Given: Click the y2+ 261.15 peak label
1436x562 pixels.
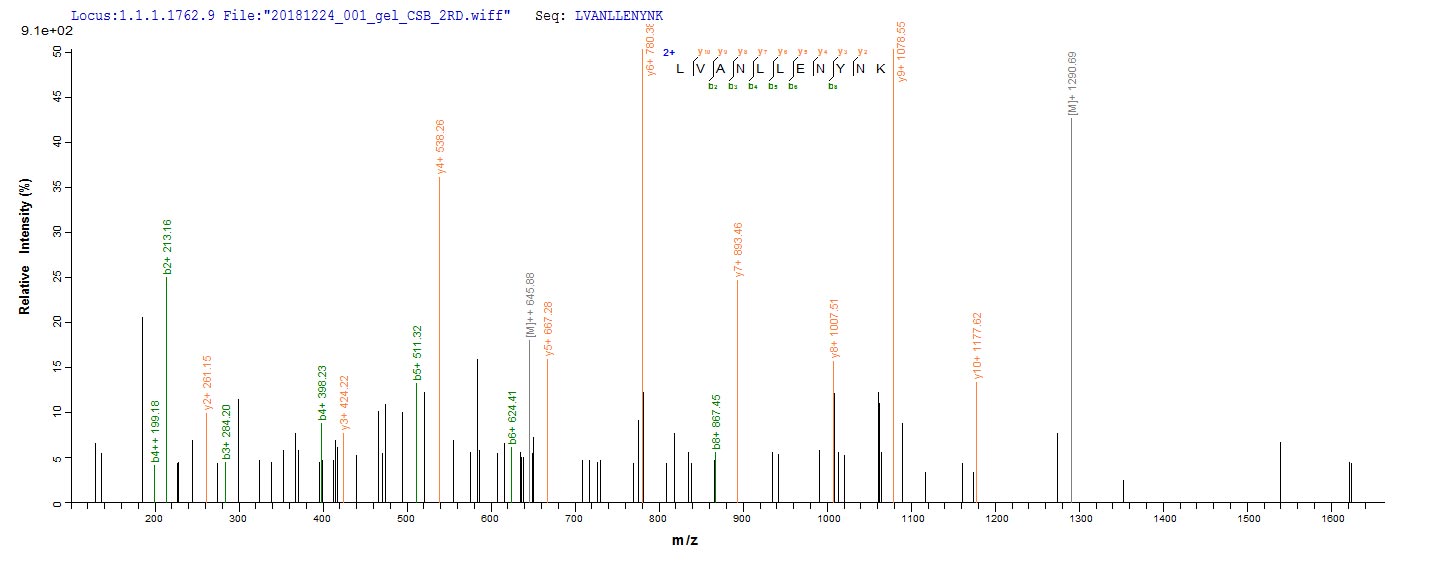Looking at the screenshot, I should [208, 382].
